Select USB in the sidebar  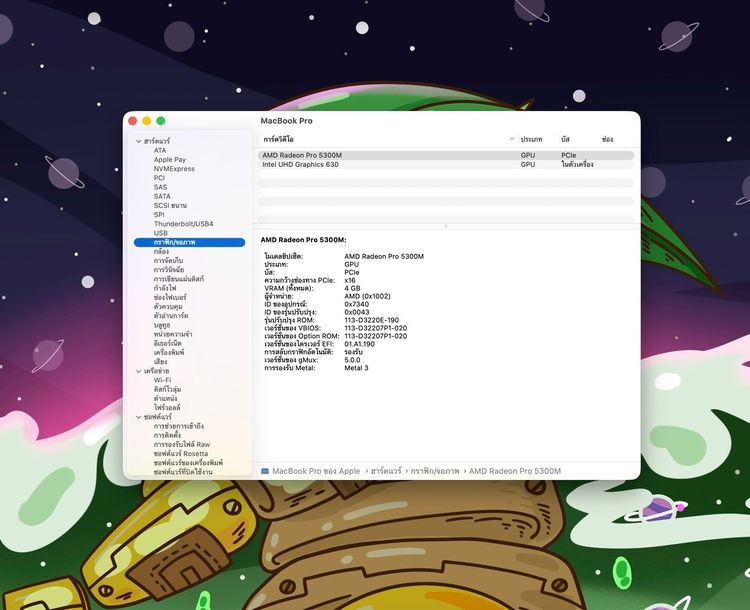click(x=160, y=233)
